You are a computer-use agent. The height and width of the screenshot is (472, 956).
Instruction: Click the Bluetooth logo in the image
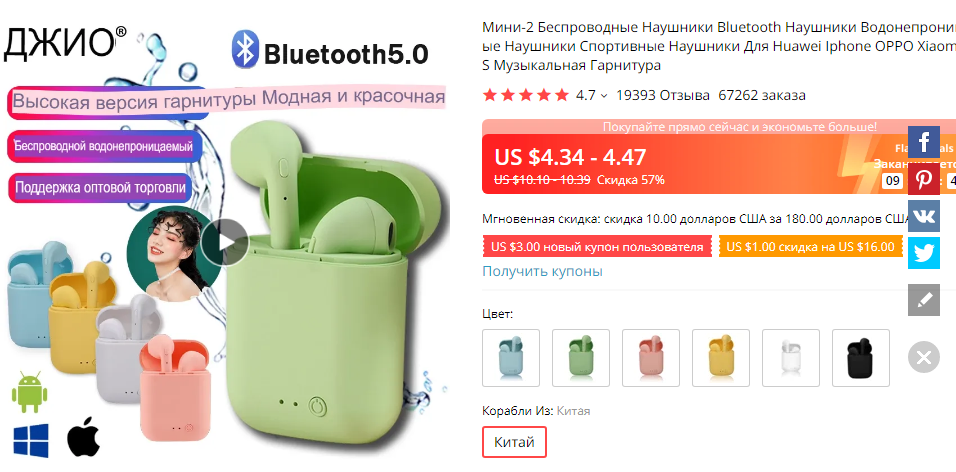tap(246, 51)
